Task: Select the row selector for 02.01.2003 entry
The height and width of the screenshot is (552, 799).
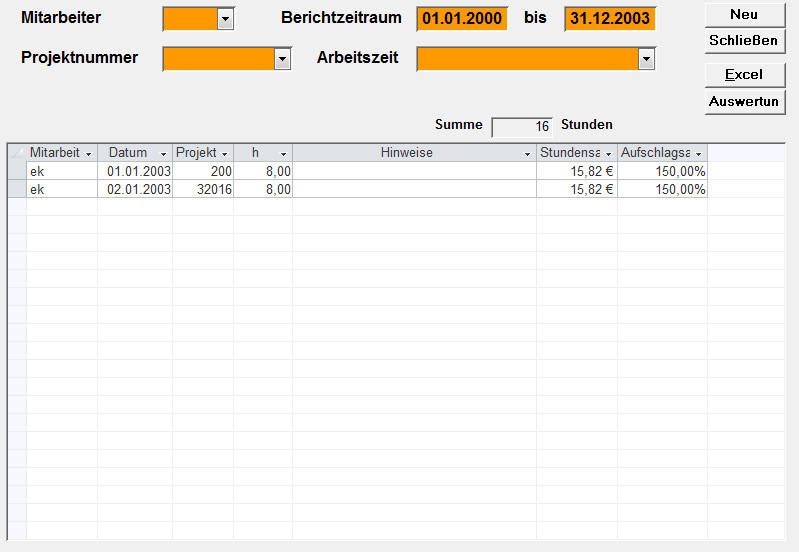Action: (x=17, y=189)
